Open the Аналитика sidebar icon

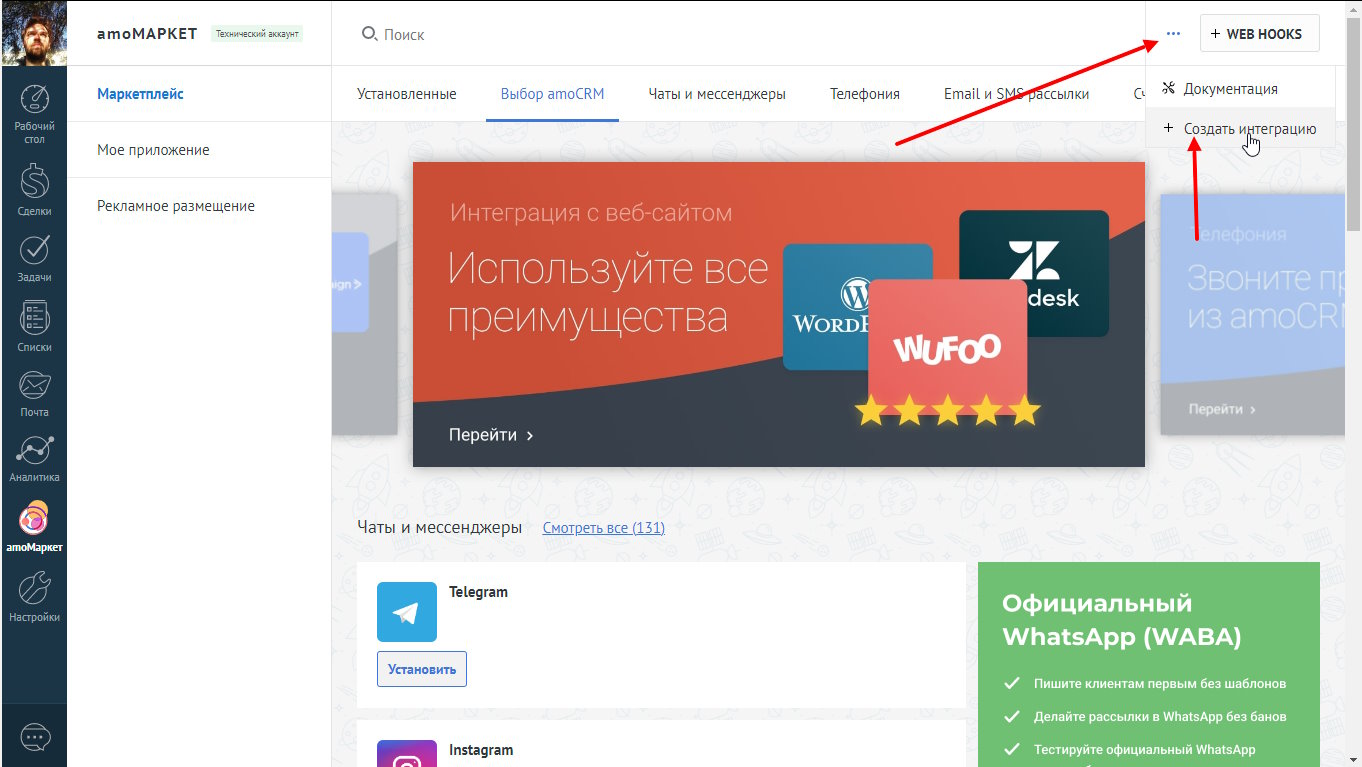pyautogui.click(x=34, y=452)
